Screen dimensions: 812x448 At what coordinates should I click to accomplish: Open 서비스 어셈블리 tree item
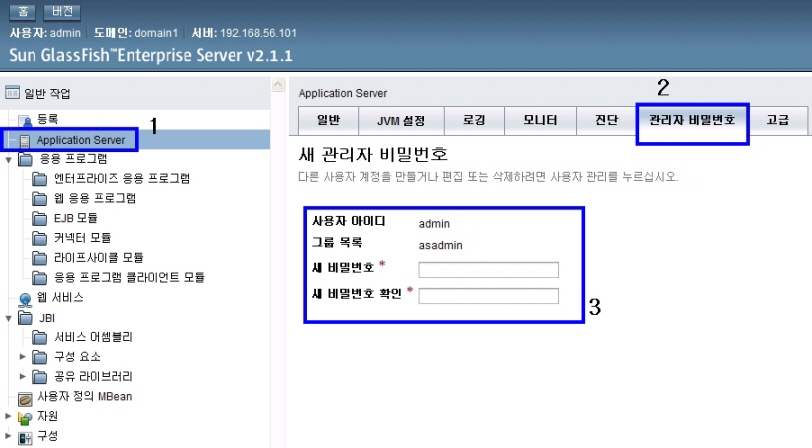pos(93,337)
